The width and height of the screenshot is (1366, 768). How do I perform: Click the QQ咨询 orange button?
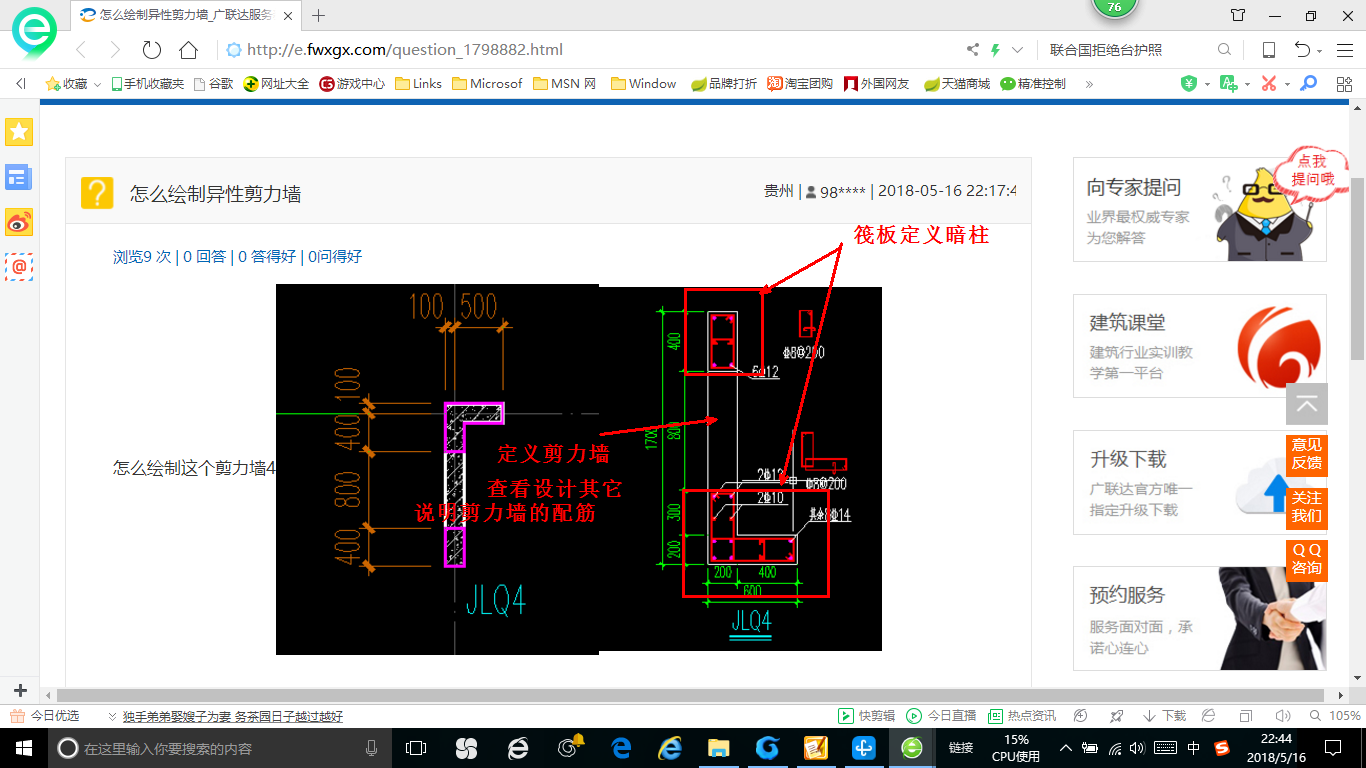[x=1306, y=559]
